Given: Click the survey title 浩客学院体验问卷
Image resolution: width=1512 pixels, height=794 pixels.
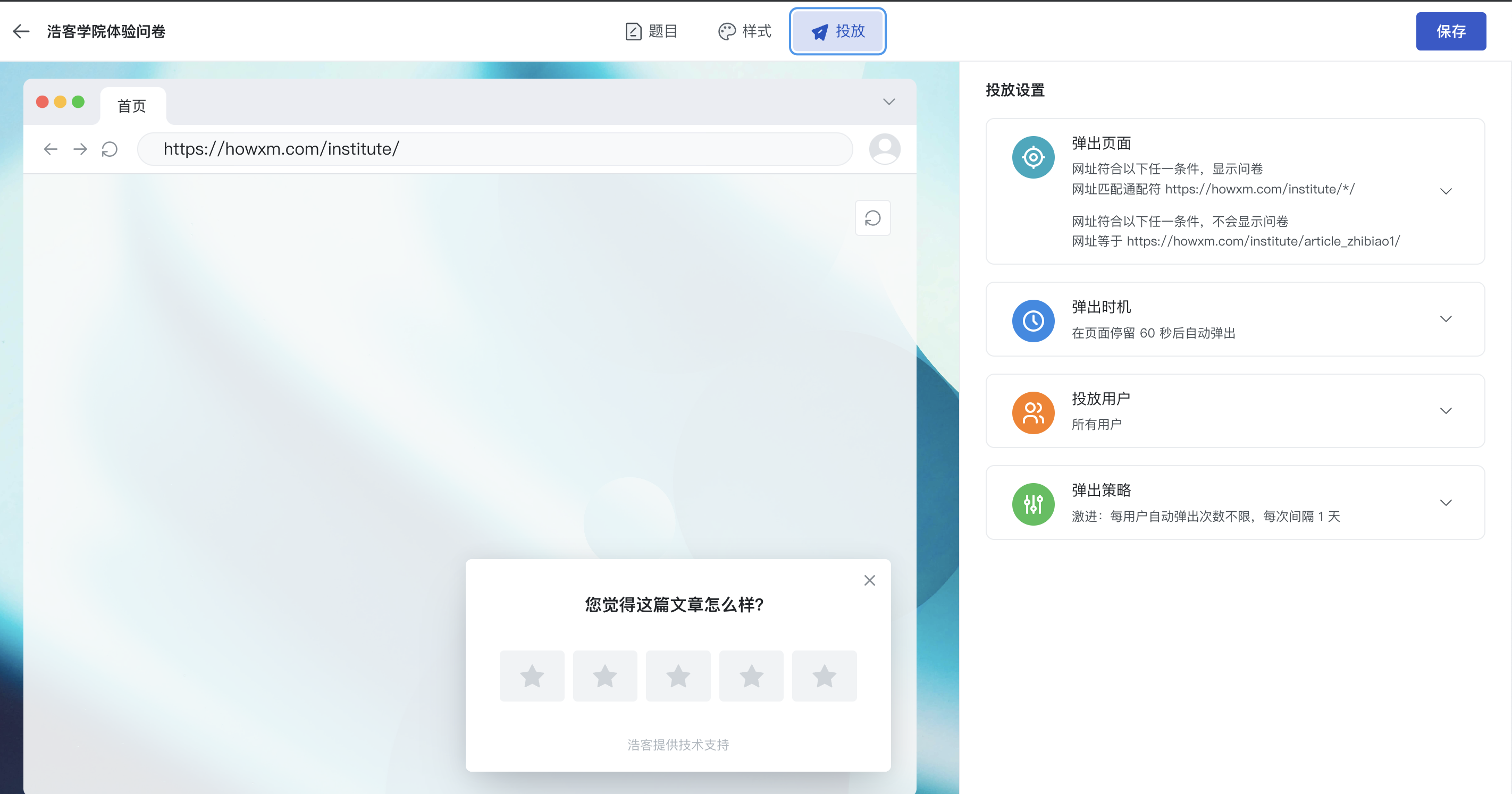Looking at the screenshot, I should 106,31.
